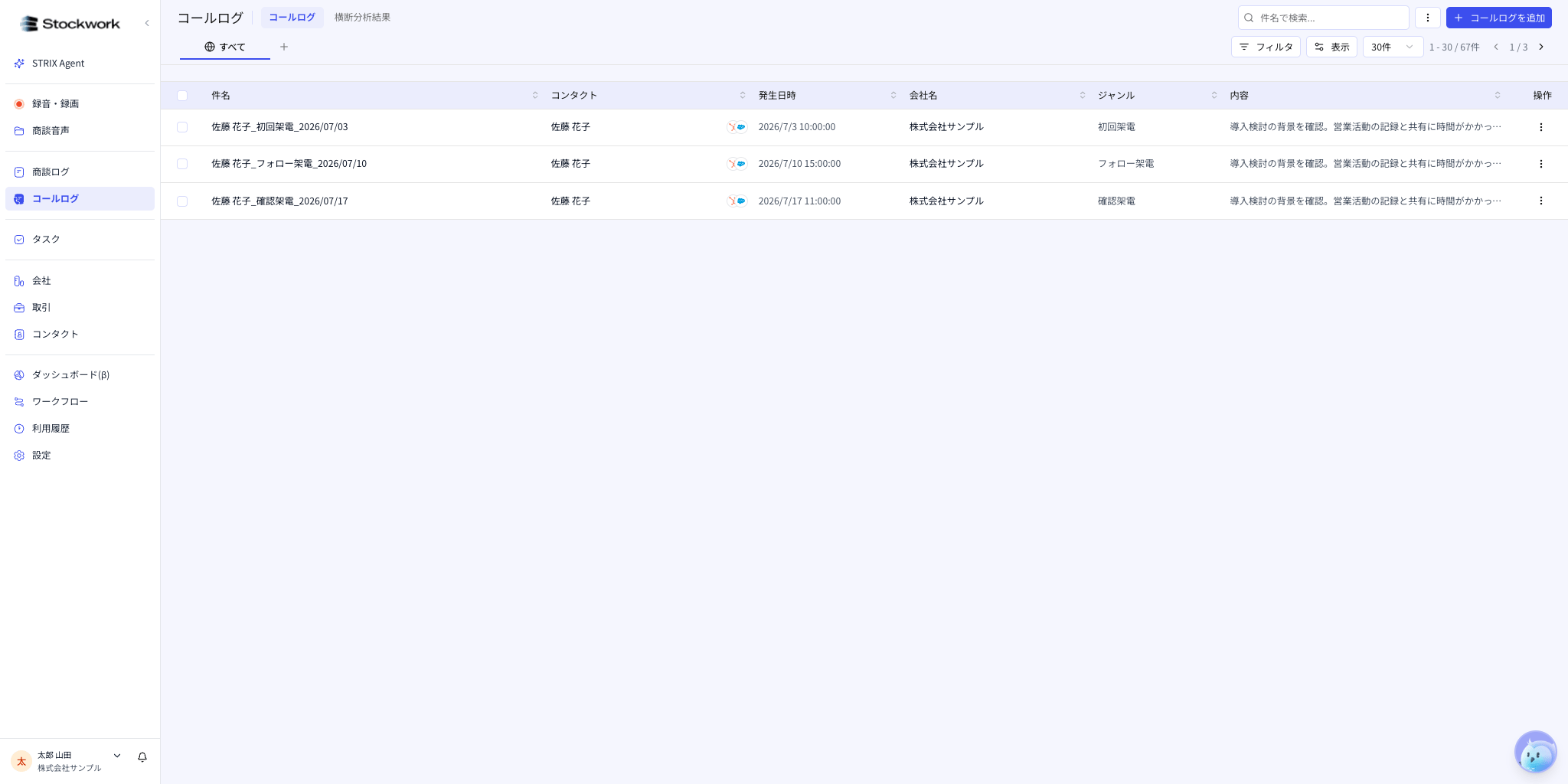Open コンタクト page in the sidebar

(x=80, y=334)
